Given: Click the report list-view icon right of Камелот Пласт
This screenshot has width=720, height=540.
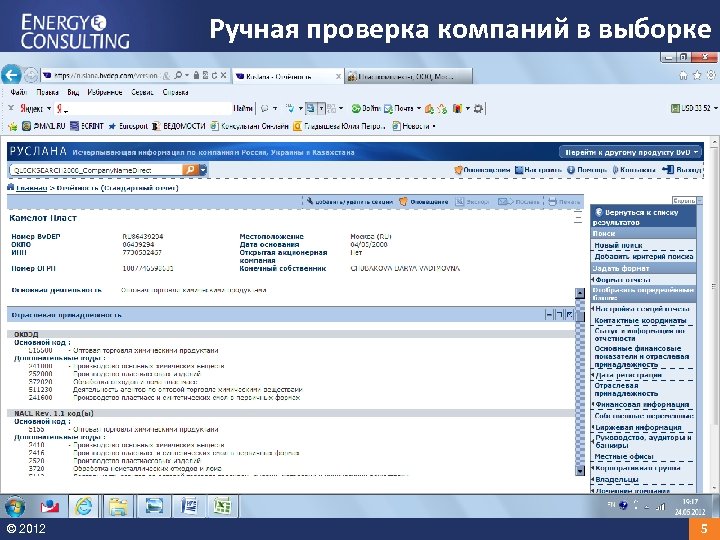Looking at the screenshot, I should pos(578,217).
